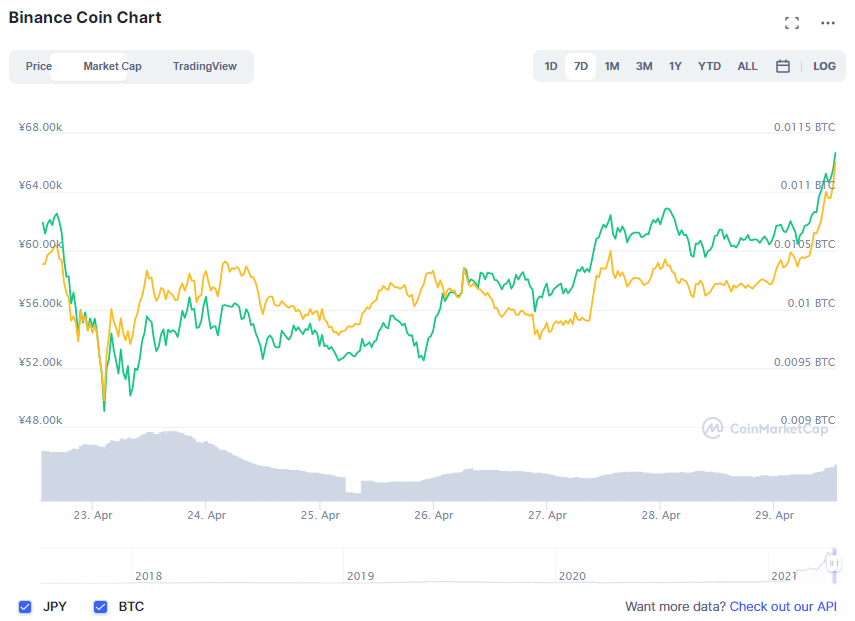Click the 0.0095 BTC axis value
855x621 pixels.
click(x=804, y=362)
